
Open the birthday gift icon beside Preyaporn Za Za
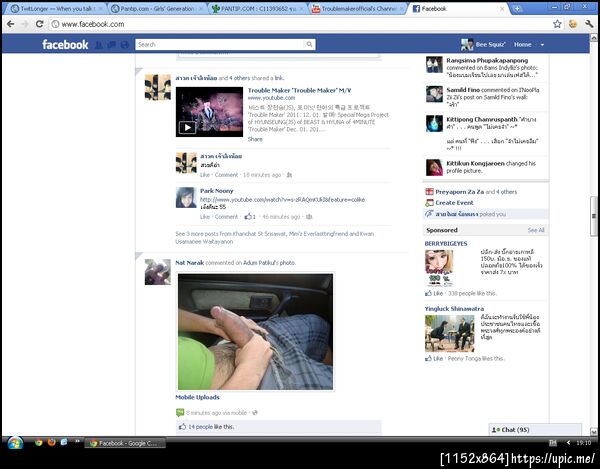point(429,192)
